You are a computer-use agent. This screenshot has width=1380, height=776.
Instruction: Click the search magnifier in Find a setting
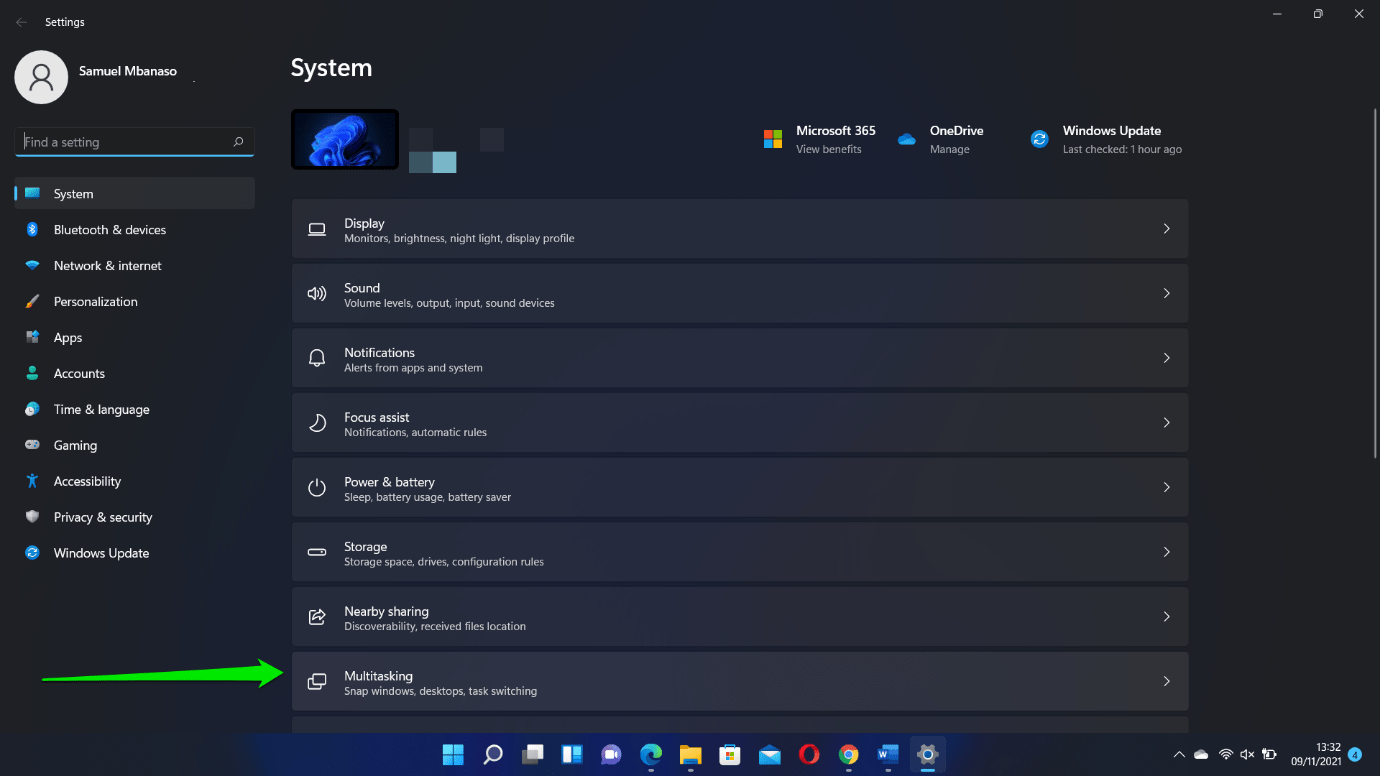pyautogui.click(x=238, y=142)
